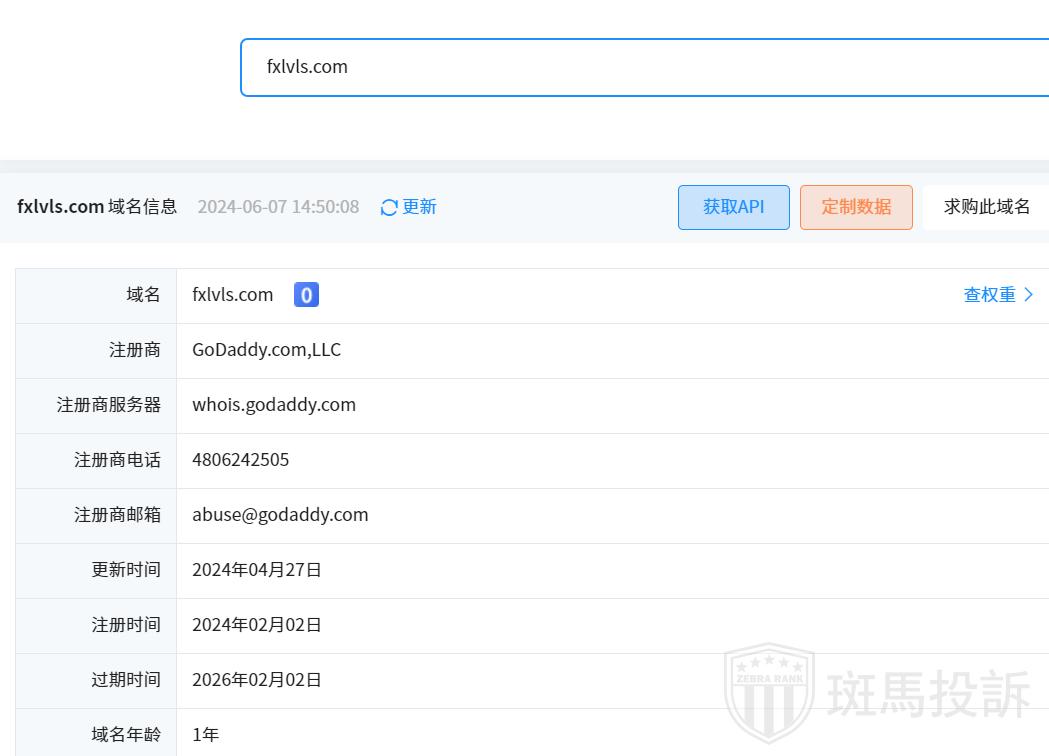Click the query timestamp 2024-06-07 14:50:08
Viewport: 1049px width, 756px height.
[x=278, y=207]
